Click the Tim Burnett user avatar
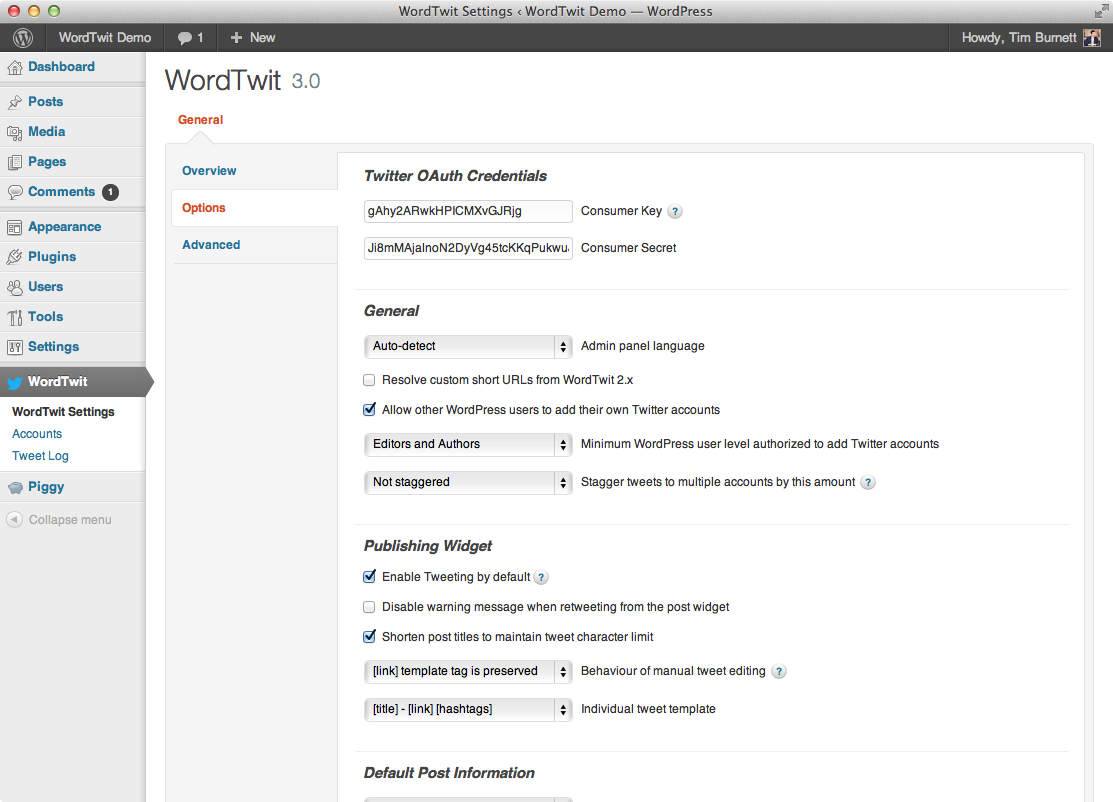The height and width of the screenshot is (802, 1113). (1092, 38)
